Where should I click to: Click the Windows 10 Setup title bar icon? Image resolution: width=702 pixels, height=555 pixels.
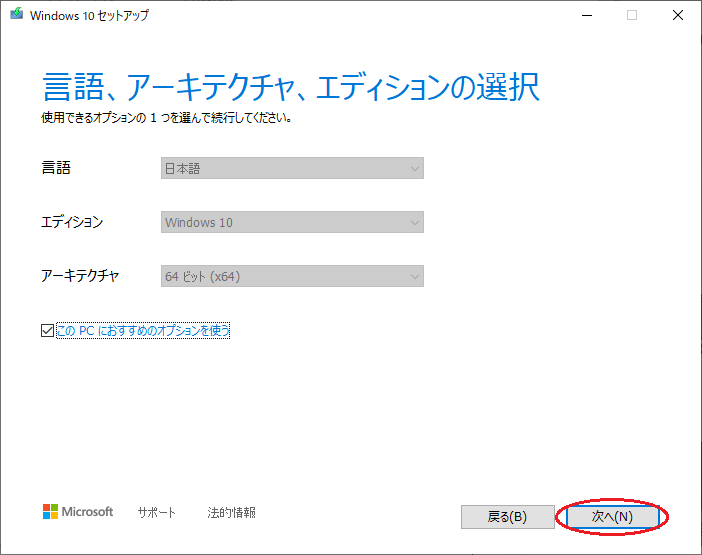tap(17, 14)
